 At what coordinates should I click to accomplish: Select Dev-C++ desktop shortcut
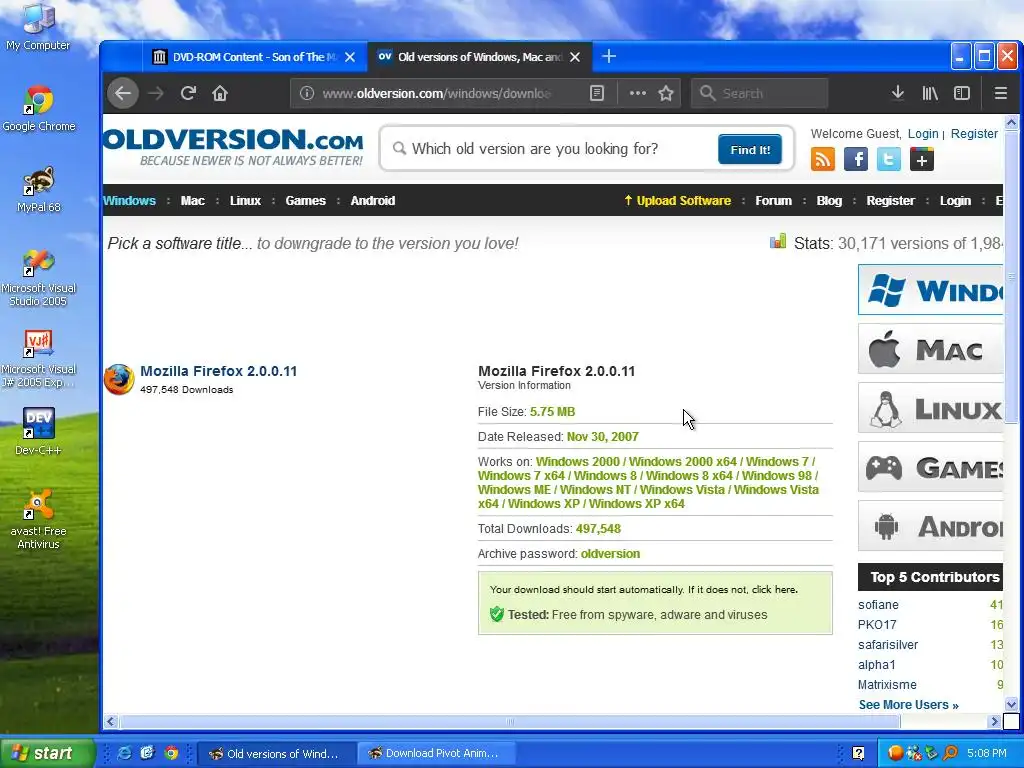tap(39, 431)
